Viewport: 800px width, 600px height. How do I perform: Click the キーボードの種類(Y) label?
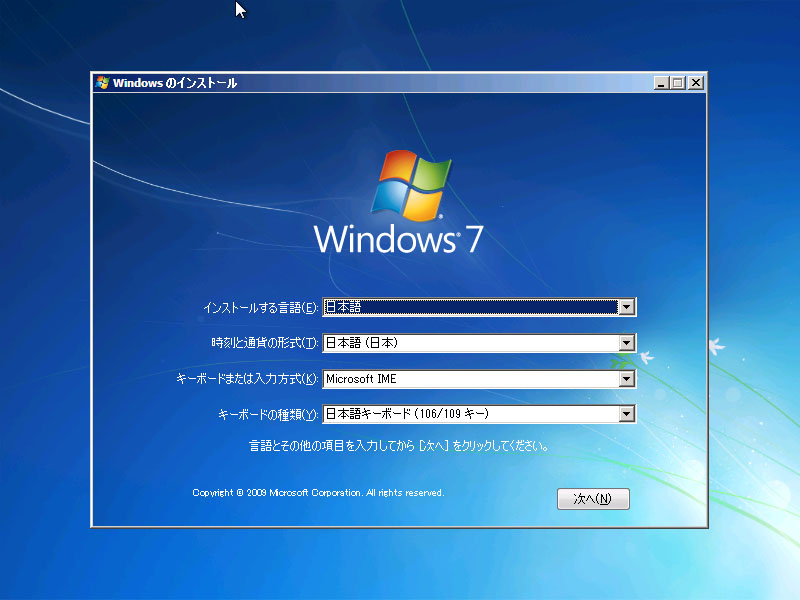coord(267,414)
